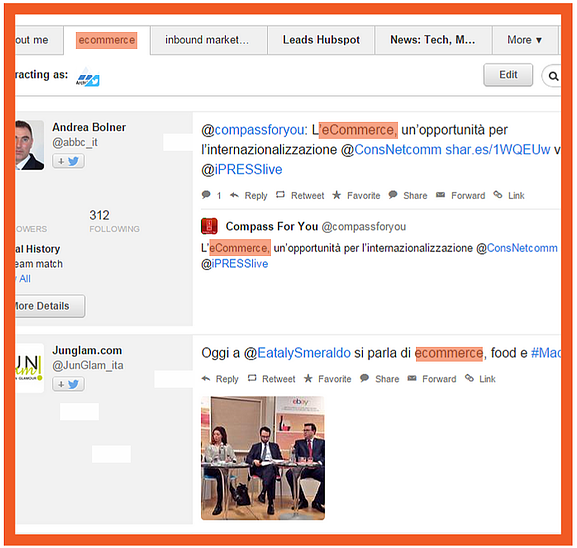The height and width of the screenshot is (548, 577).
Task: Open the Junglam.com logo avatar
Action: pyautogui.click(x=29, y=368)
